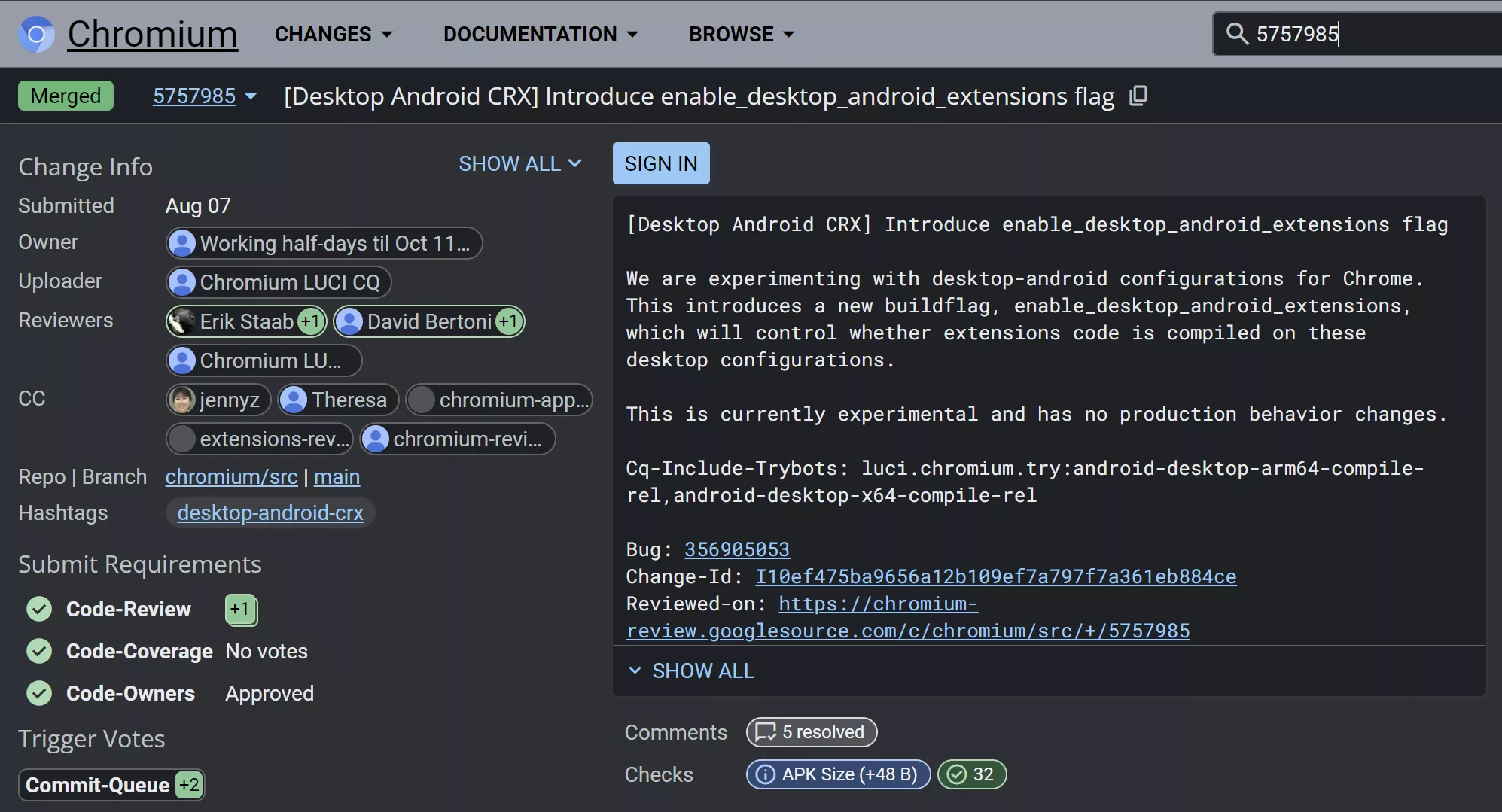Click the chromium-revi... CC chip
The image size is (1502, 812).
click(x=458, y=439)
